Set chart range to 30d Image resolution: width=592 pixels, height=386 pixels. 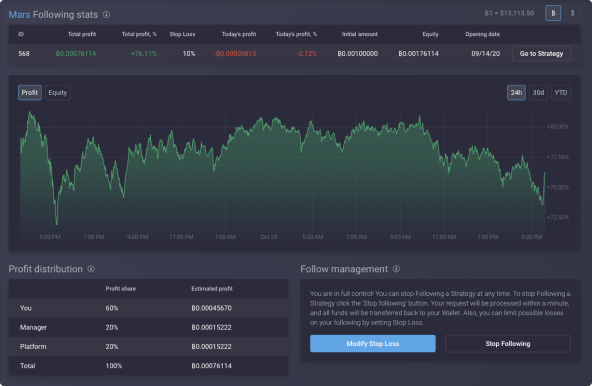pyautogui.click(x=538, y=93)
